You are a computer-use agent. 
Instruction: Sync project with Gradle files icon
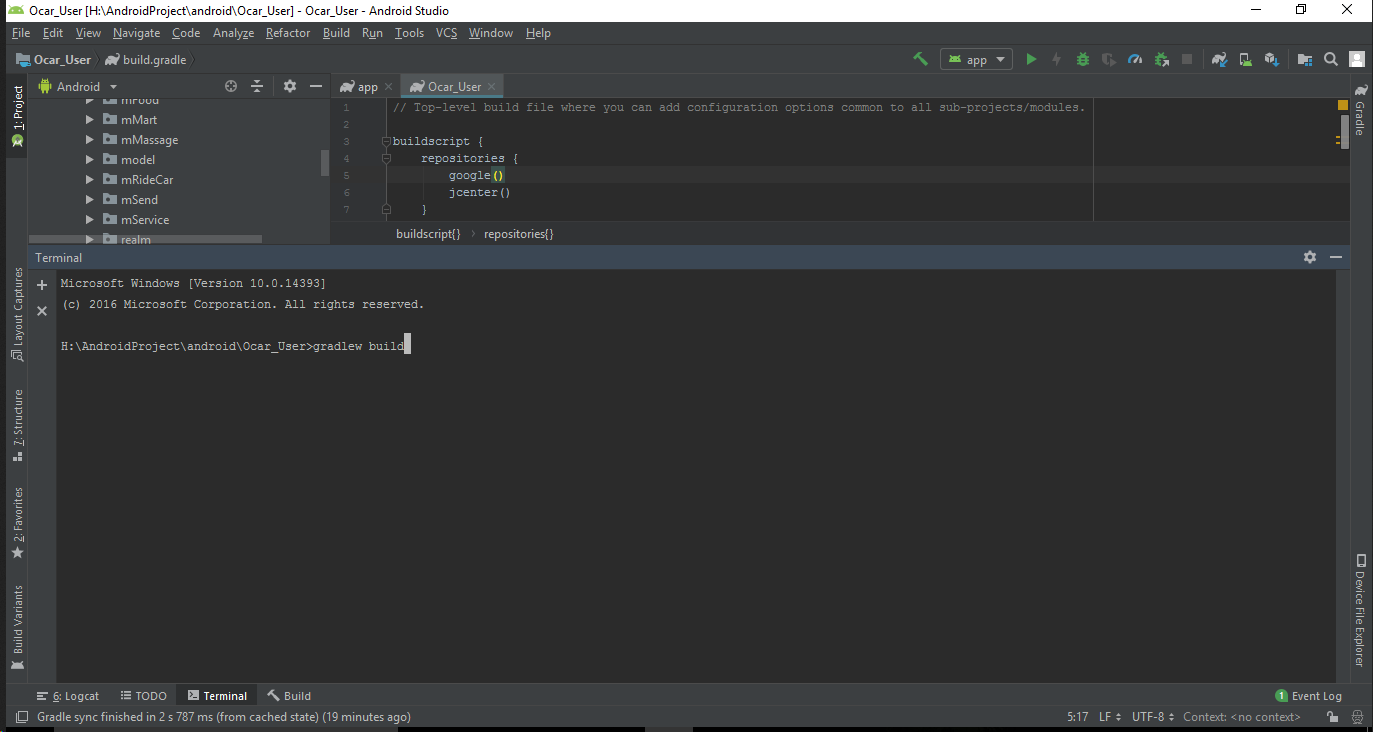click(x=1219, y=59)
